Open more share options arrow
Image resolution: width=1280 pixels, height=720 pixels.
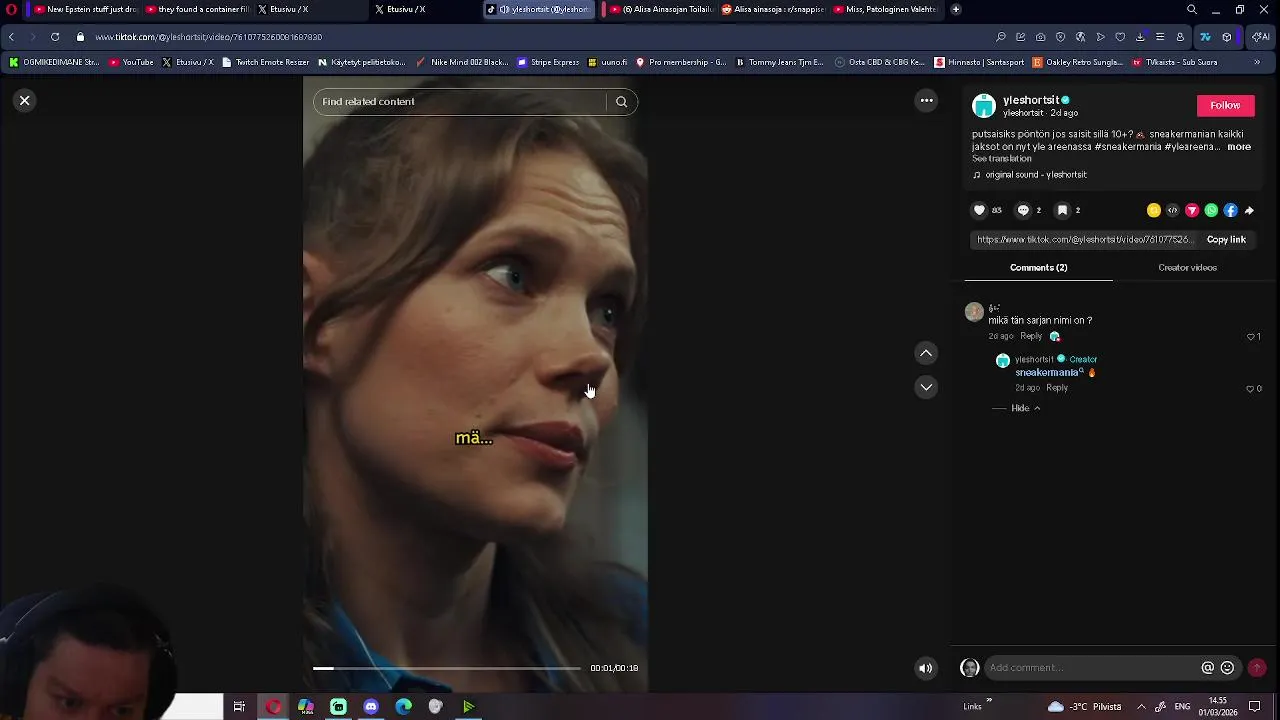click(1249, 211)
